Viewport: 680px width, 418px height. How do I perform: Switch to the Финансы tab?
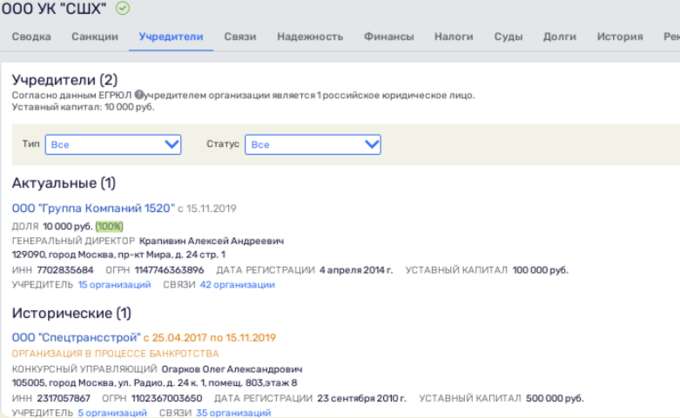coord(389,36)
